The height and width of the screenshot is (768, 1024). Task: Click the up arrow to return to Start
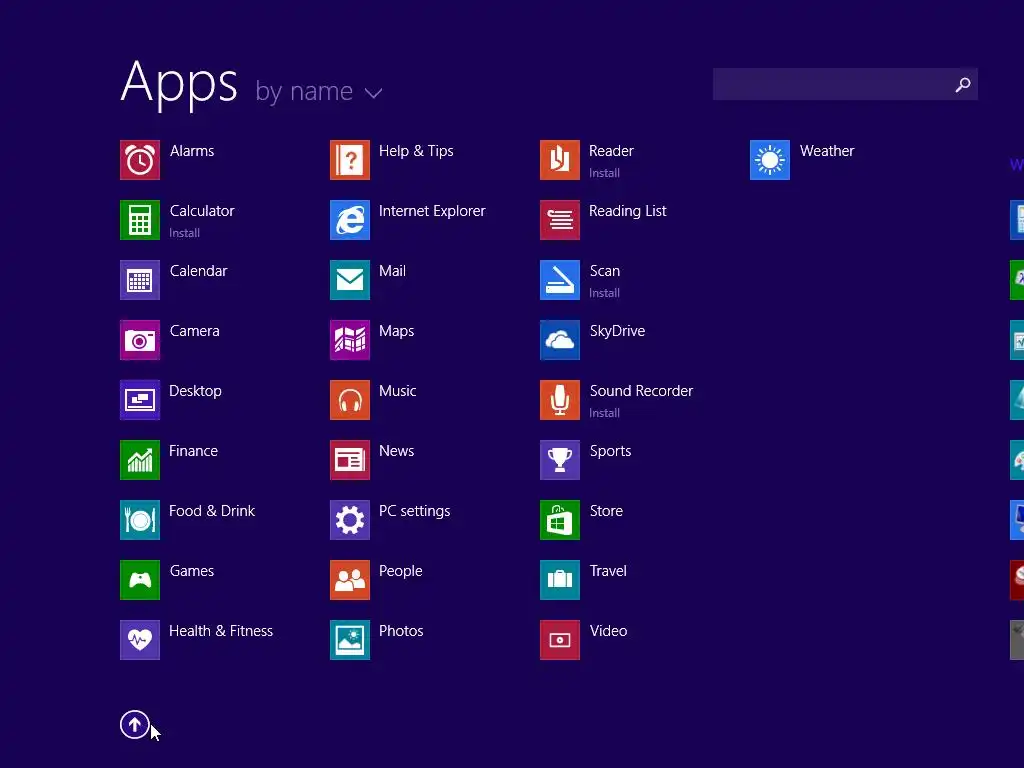click(x=135, y=724)
